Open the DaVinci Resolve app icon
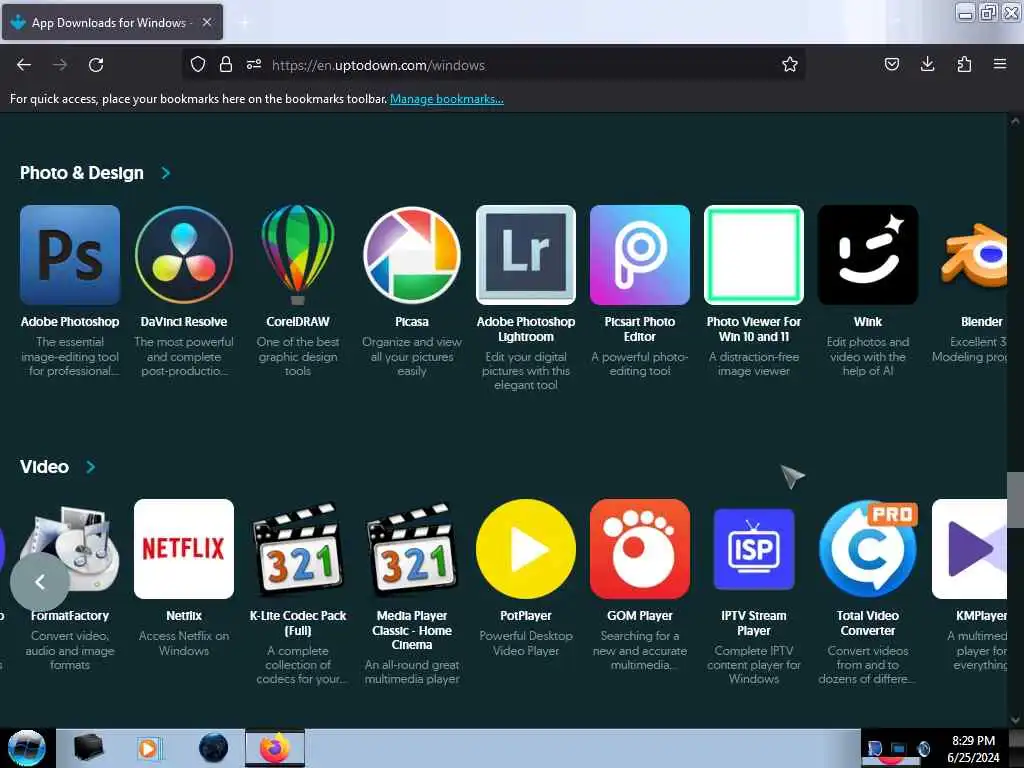 click(184, 255)
